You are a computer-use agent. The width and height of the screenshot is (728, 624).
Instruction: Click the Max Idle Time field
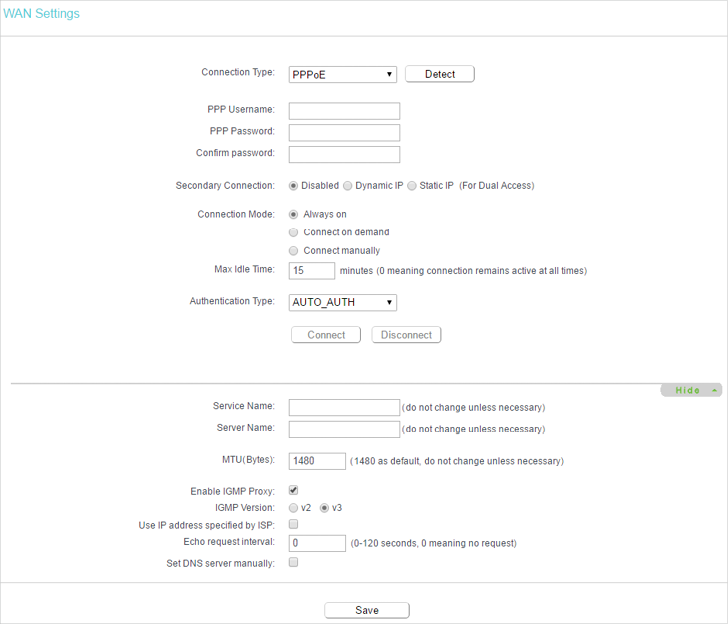point(312,271)
